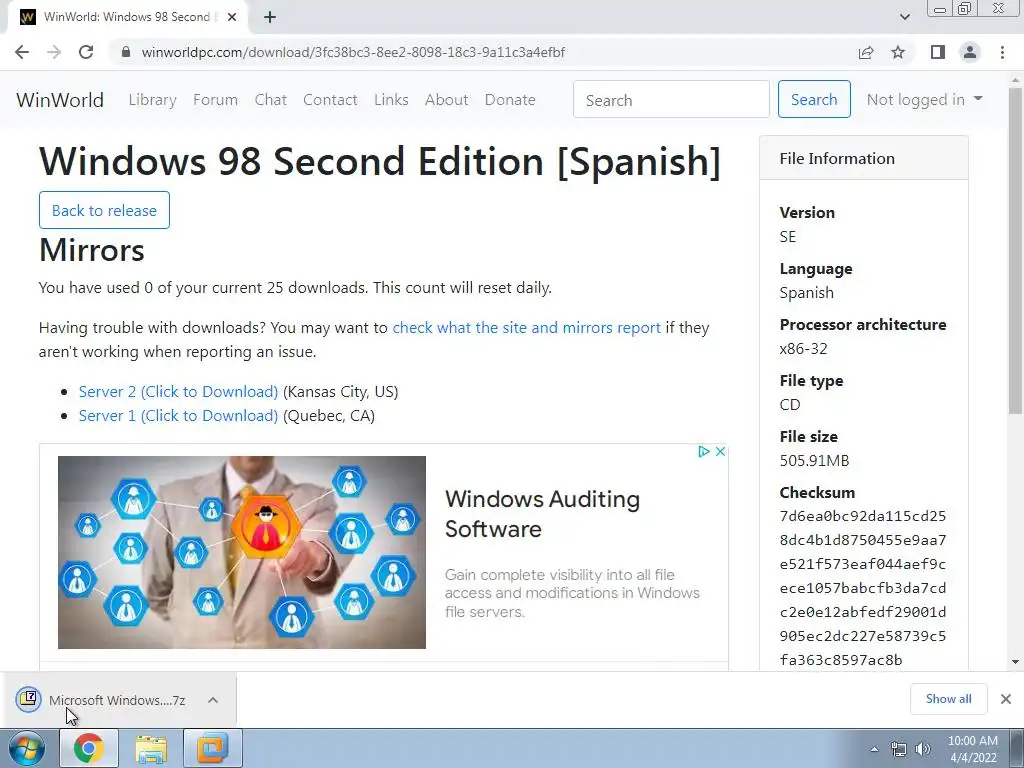Open the Links menu item
Screen dimensions: 1024x768
click(391, 100)
